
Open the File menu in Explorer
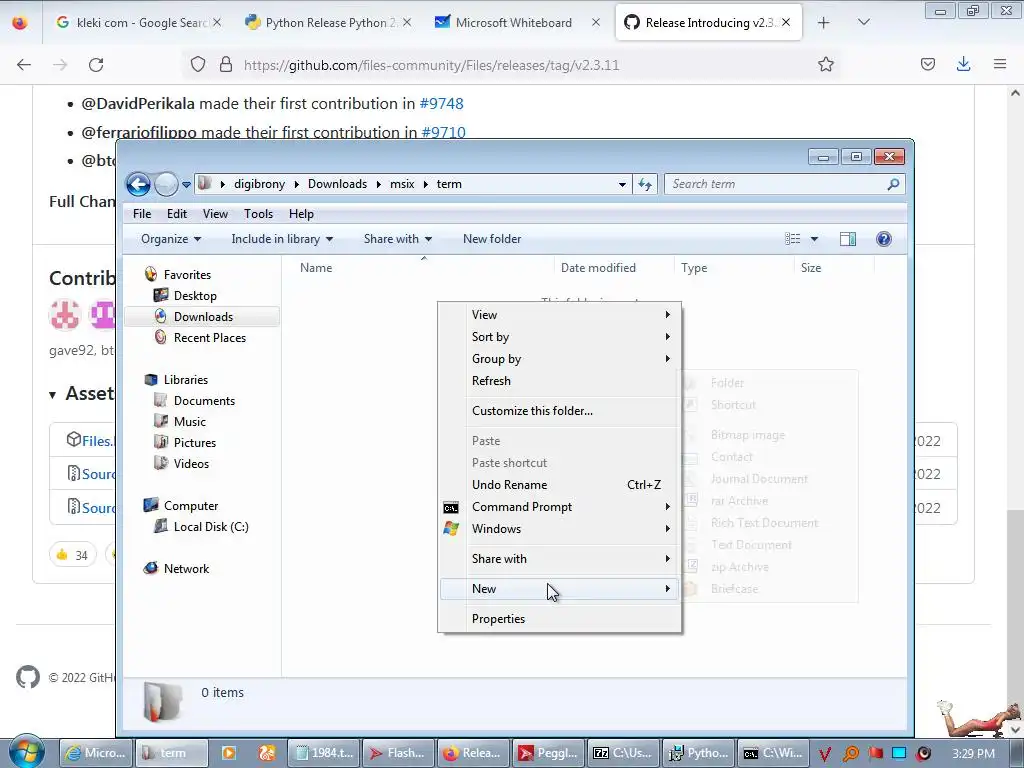pos(142,214)
